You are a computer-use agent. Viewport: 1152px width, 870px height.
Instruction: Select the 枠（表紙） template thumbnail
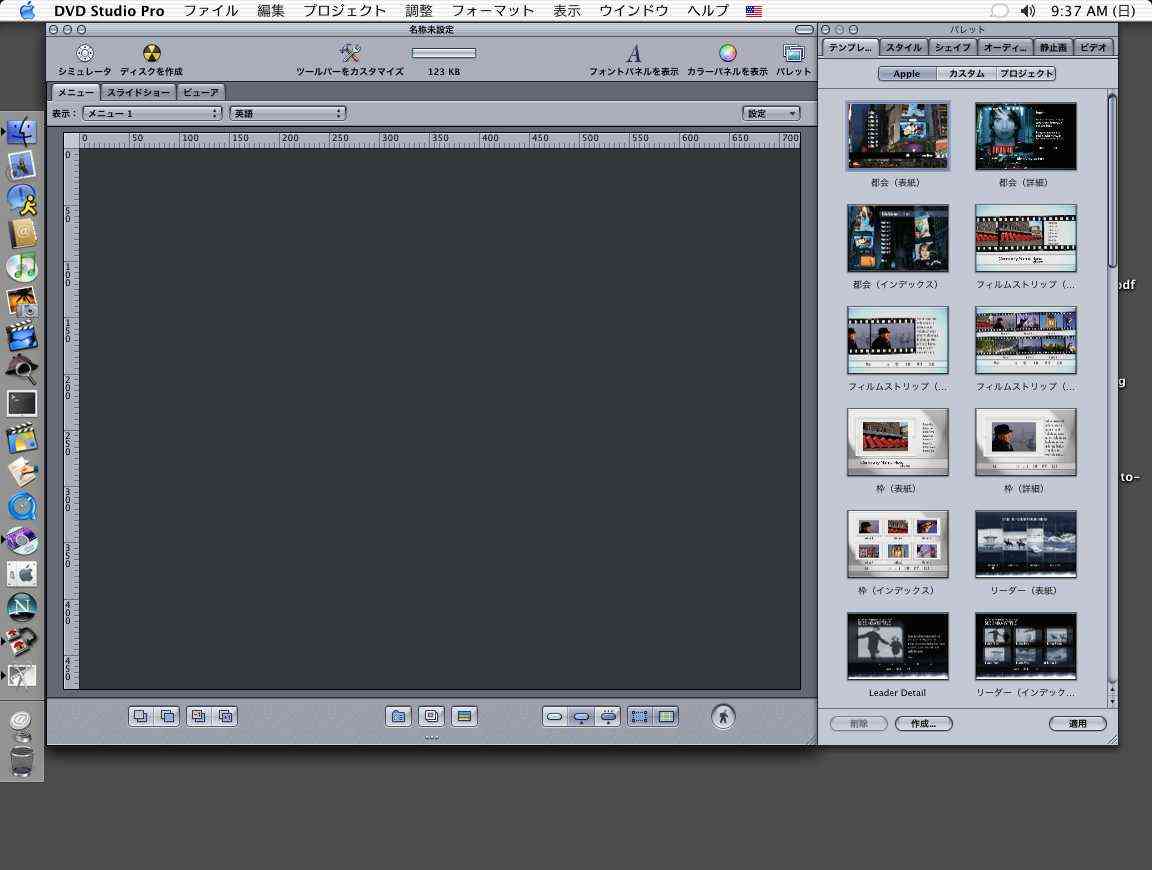pyautogui.click(x=898, y=442)
